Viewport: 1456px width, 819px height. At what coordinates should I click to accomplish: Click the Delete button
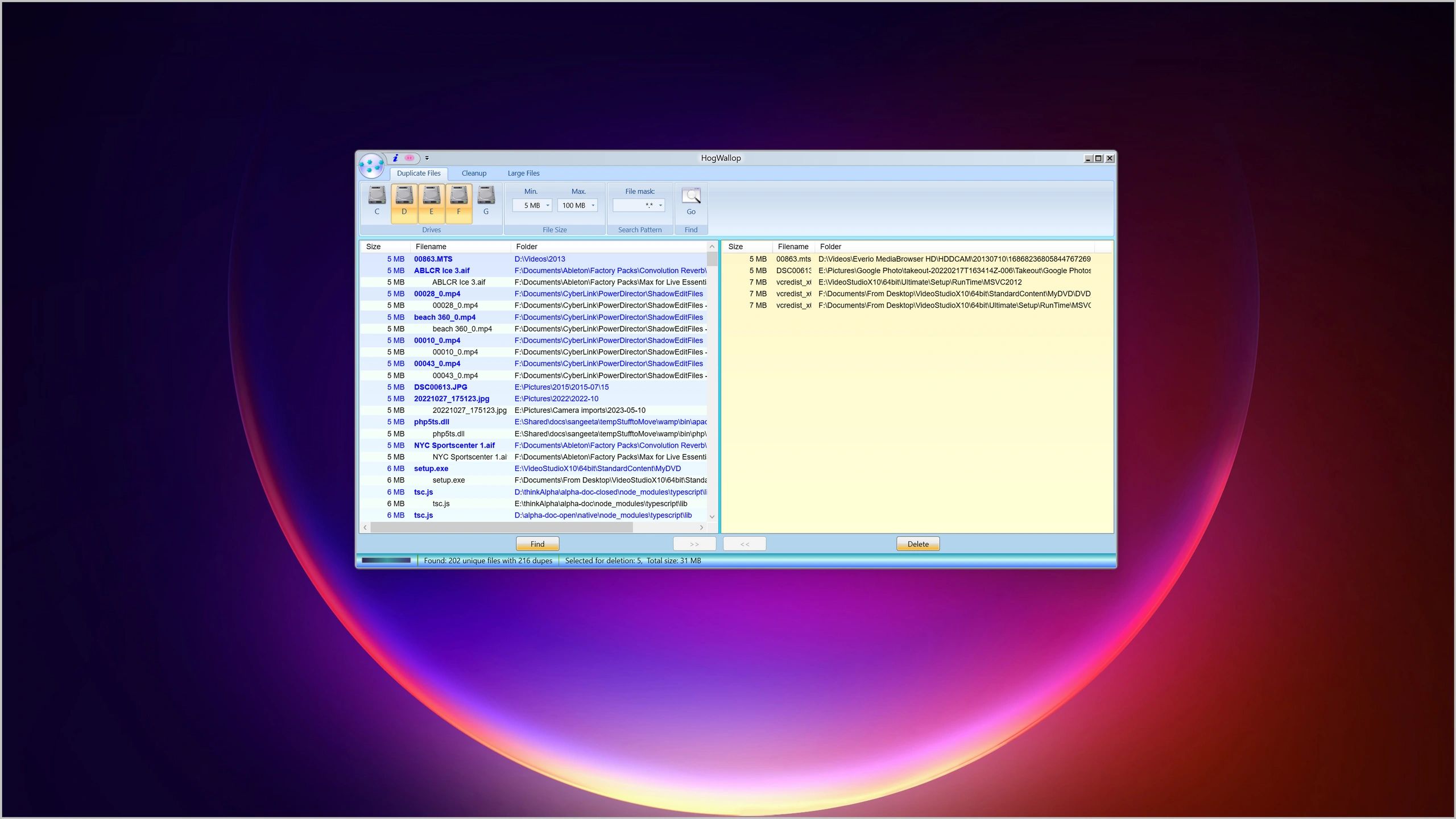pos(917,544)
